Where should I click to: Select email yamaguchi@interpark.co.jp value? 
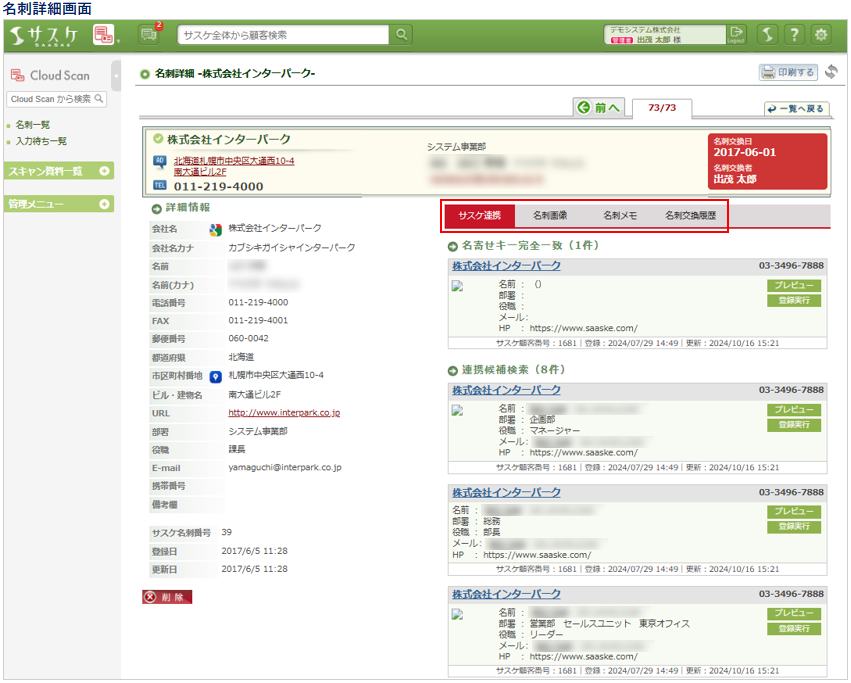285,467
